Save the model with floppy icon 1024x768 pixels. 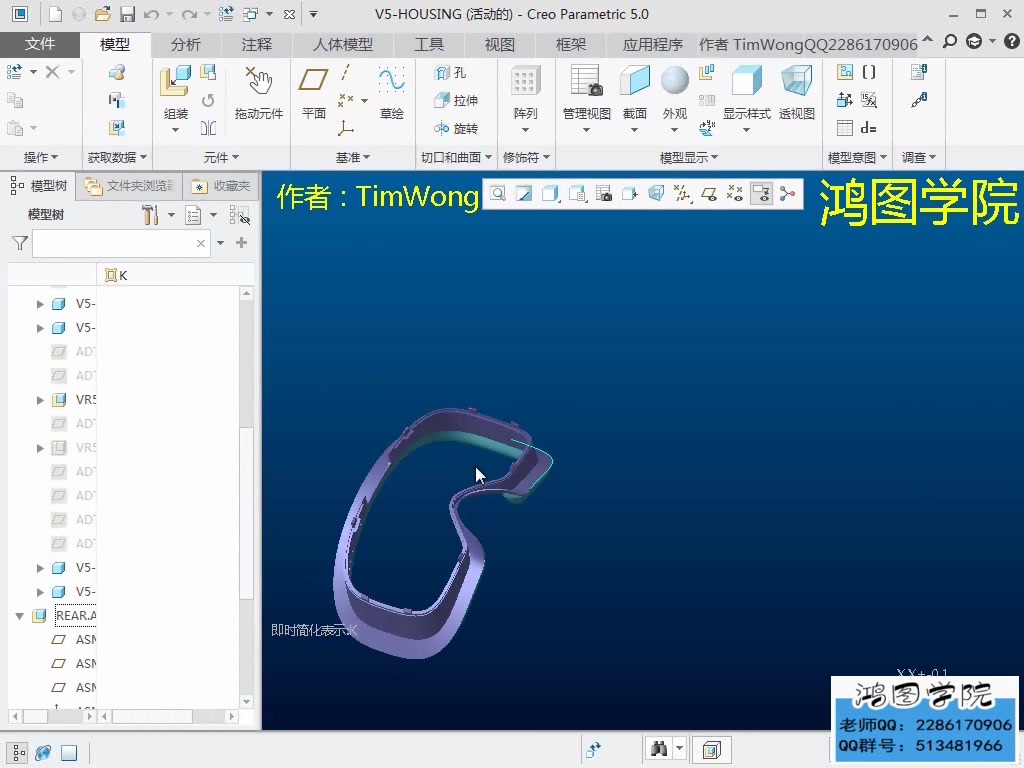pyautogui.click(x=127, y=14)
